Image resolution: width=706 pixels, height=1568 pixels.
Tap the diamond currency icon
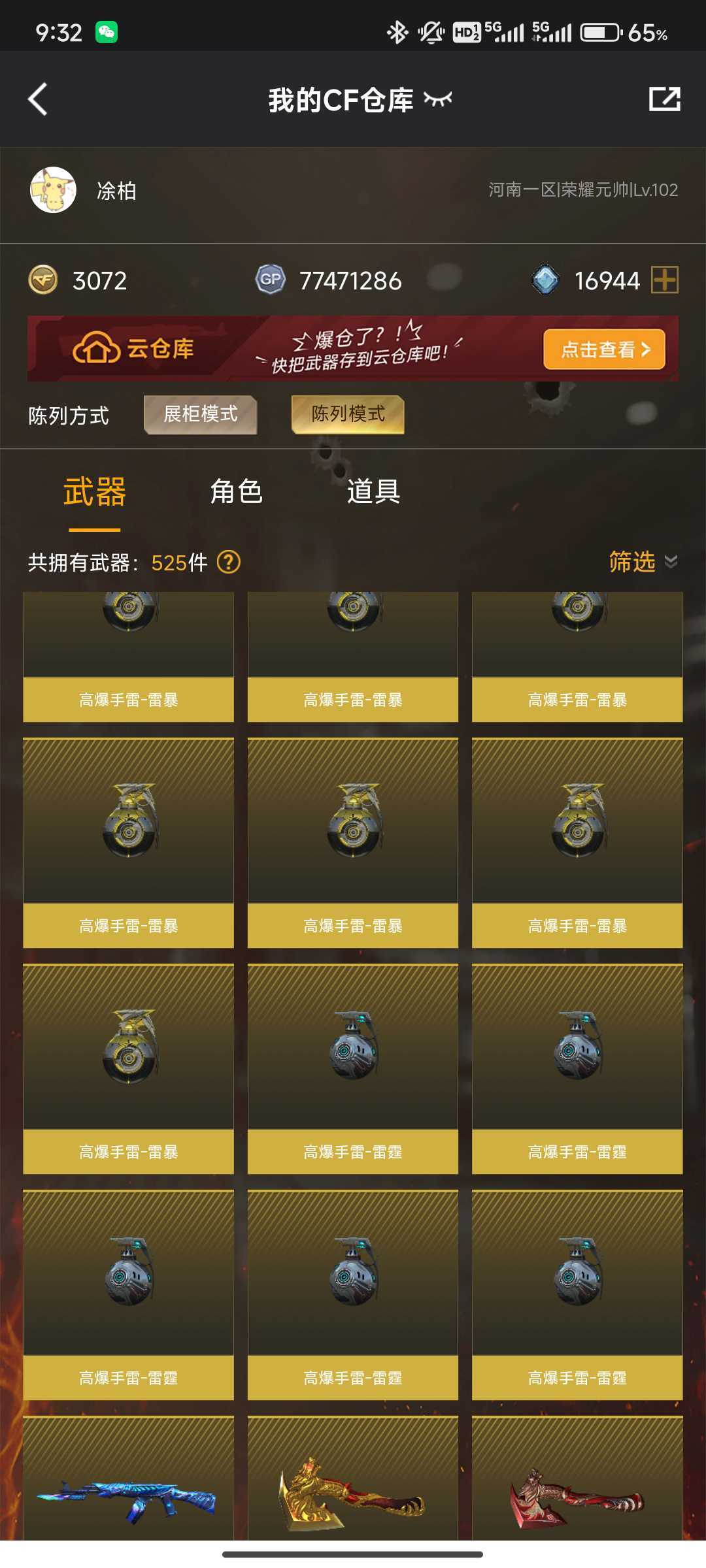(545, 280)
